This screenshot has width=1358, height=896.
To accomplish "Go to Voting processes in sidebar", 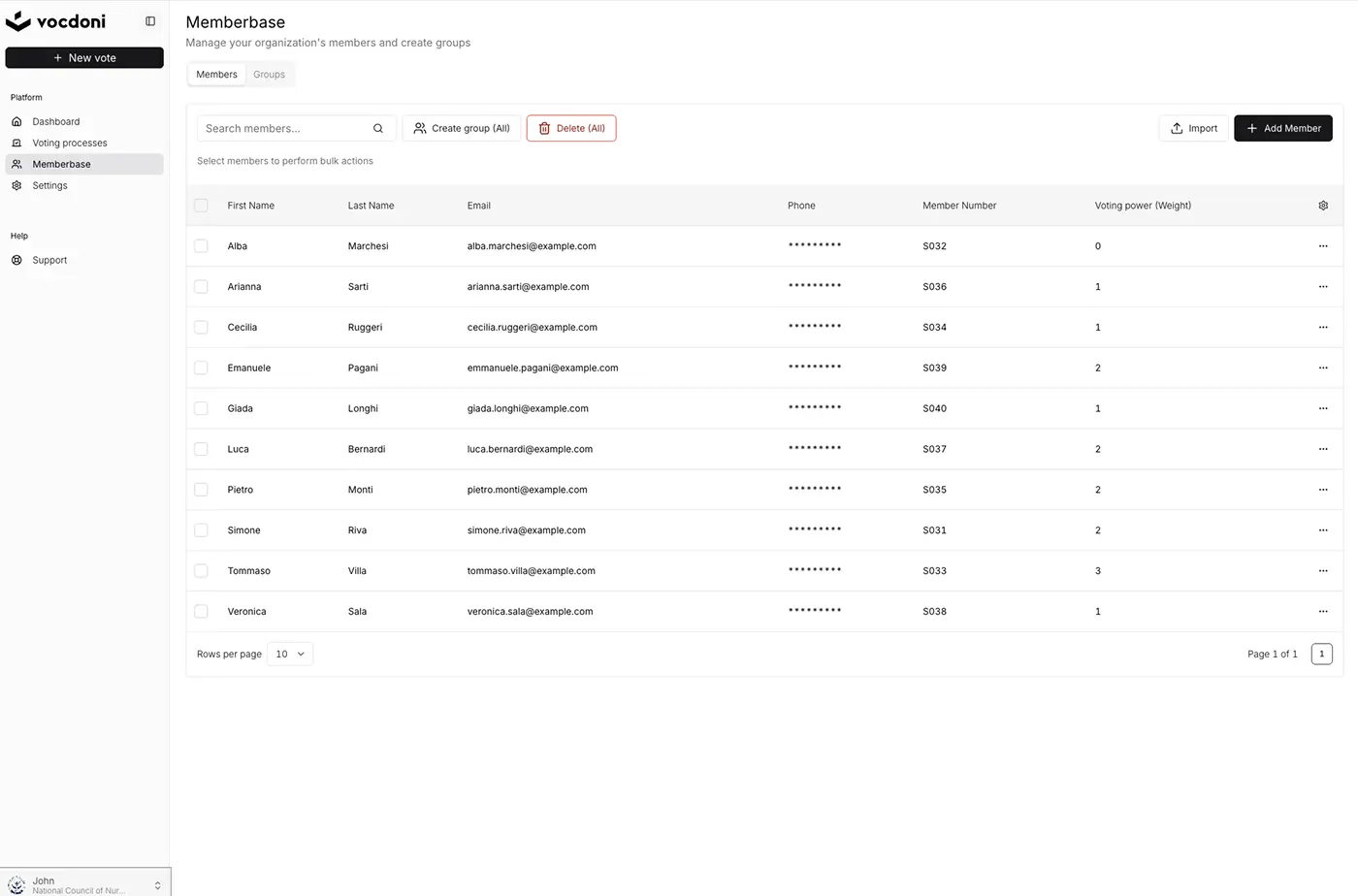I will click(70, 143).
